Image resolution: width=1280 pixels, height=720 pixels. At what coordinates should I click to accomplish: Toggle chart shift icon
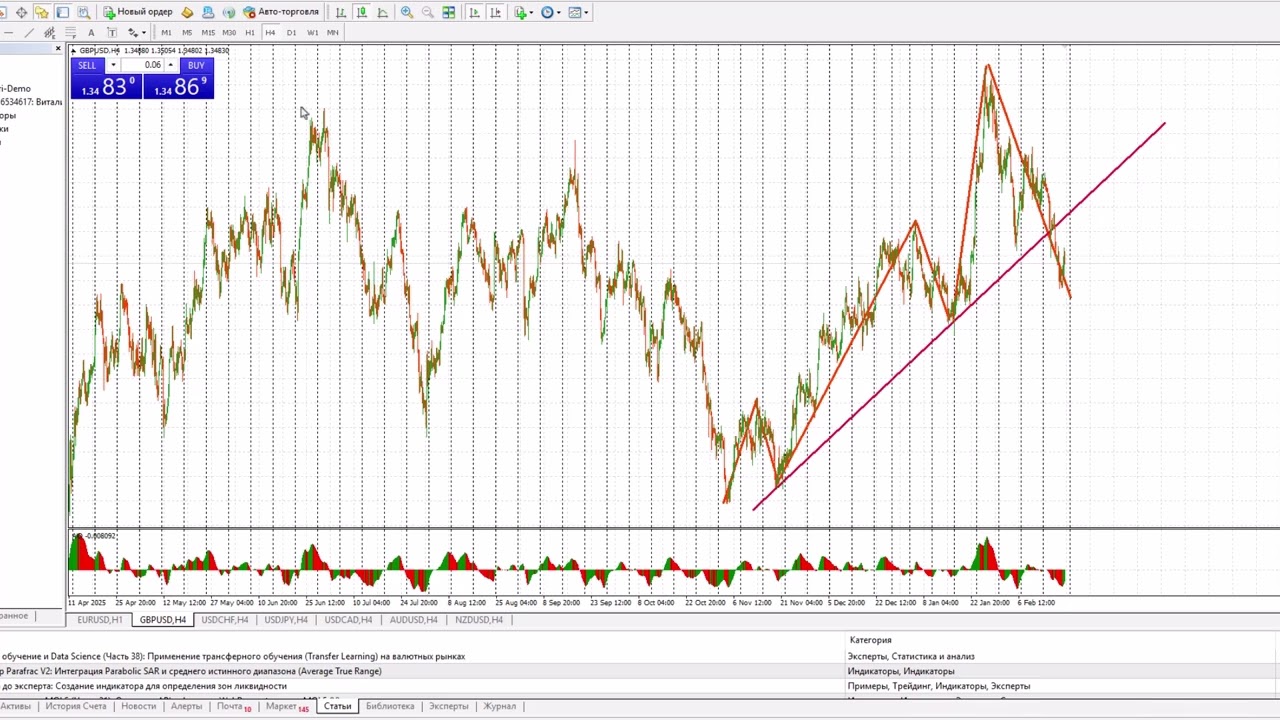tap(495, 12)
